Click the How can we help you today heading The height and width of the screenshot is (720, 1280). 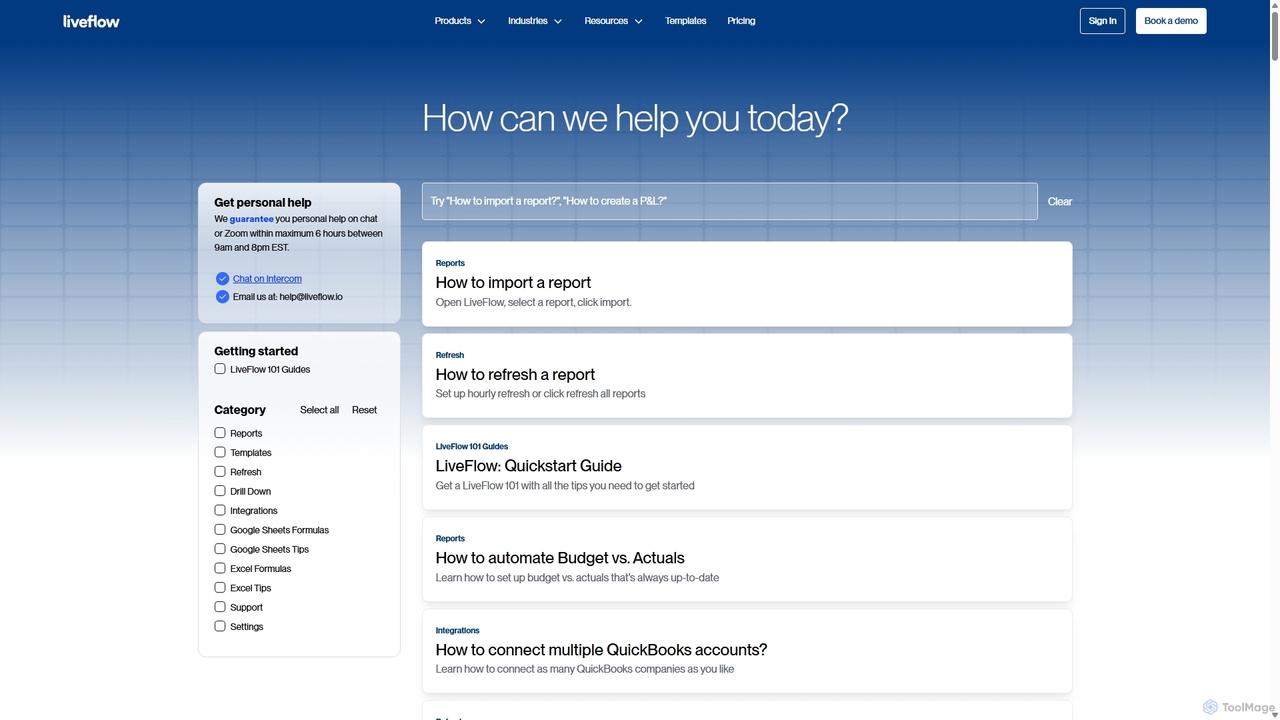(x=635, y=118)
